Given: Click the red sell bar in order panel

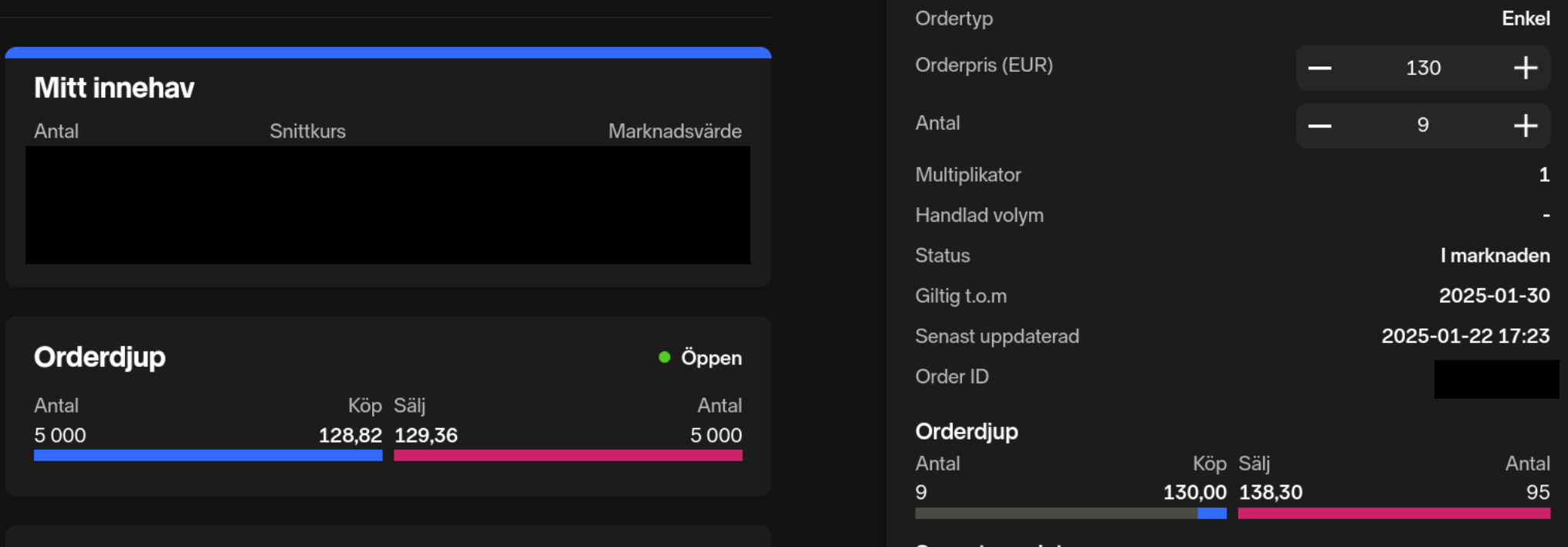Looking at the screenshot, I should coord(1394,513).
